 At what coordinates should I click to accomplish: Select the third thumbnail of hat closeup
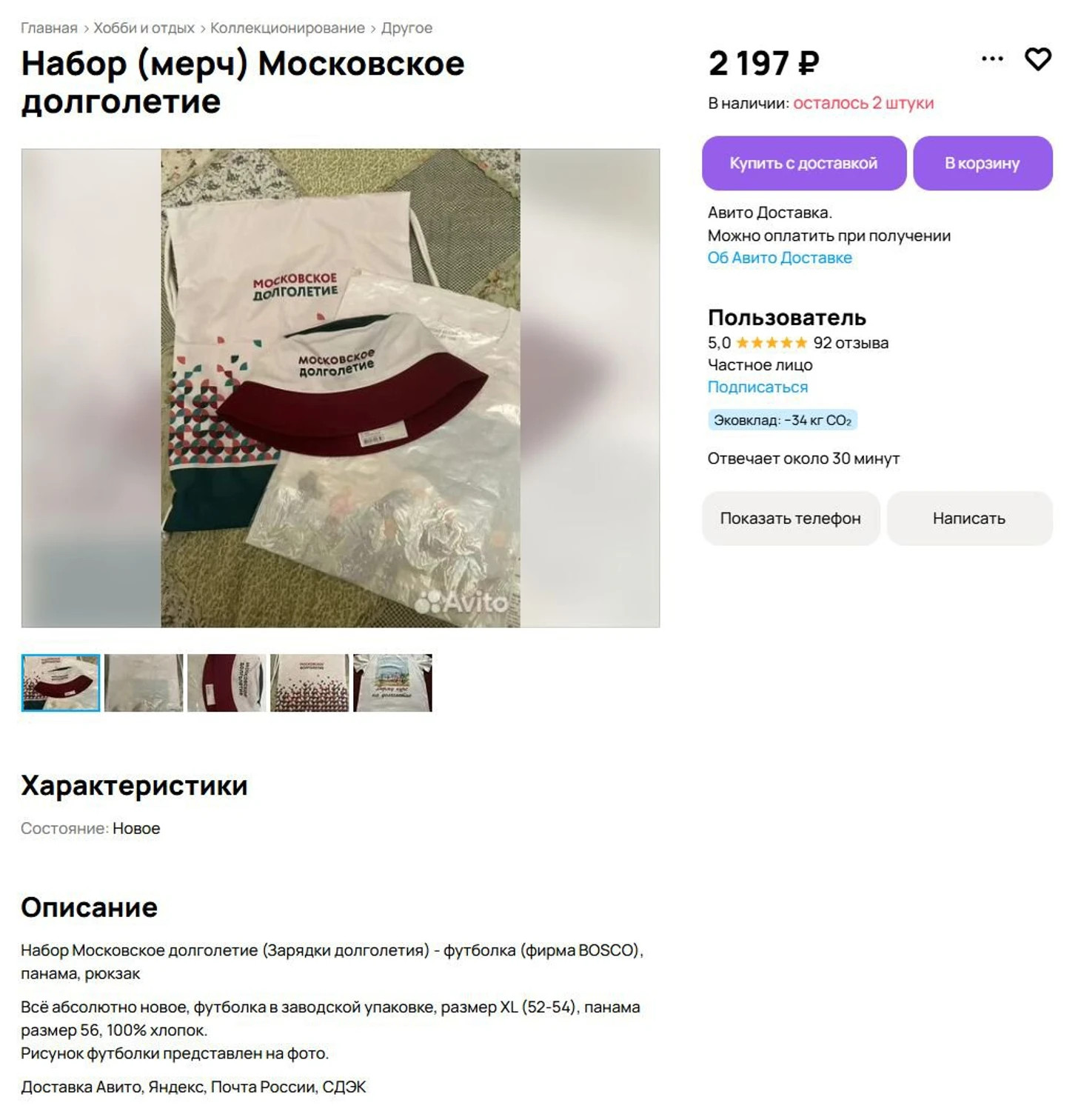point(227,683)
